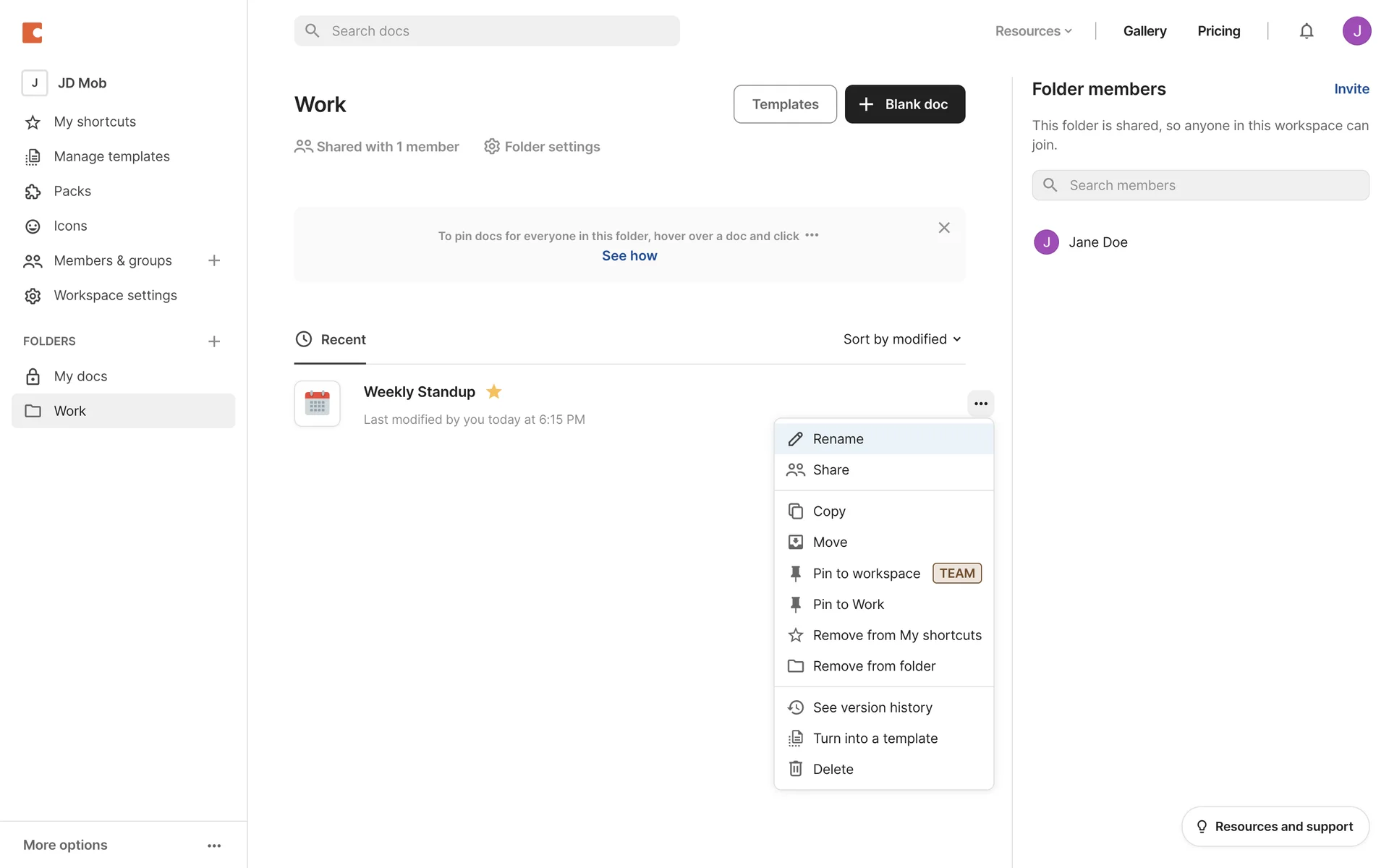Focus the Search members field
The image size is (1389, 868).
(1201, 185)
